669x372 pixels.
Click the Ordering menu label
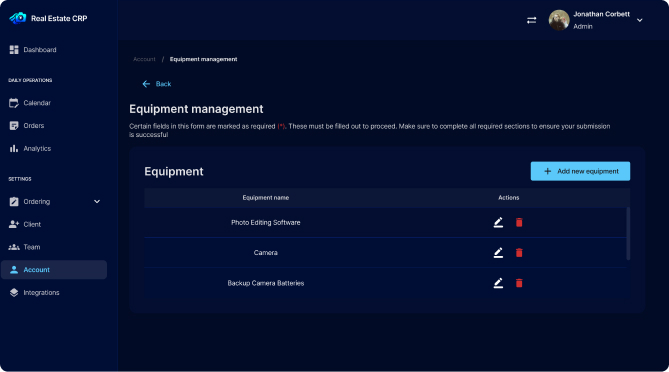click(x=37, y=201)
